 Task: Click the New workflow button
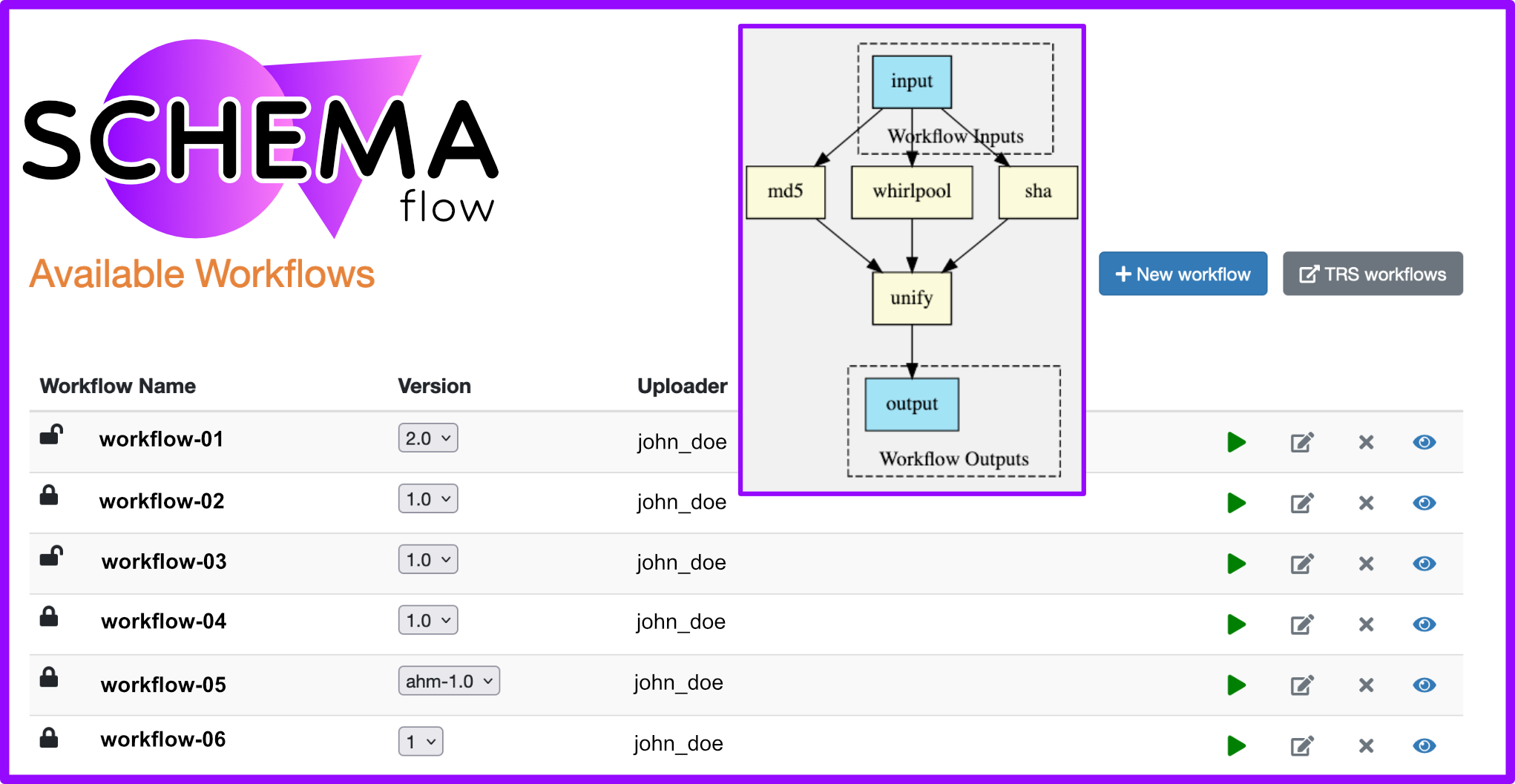click(x=1183, y=274)
